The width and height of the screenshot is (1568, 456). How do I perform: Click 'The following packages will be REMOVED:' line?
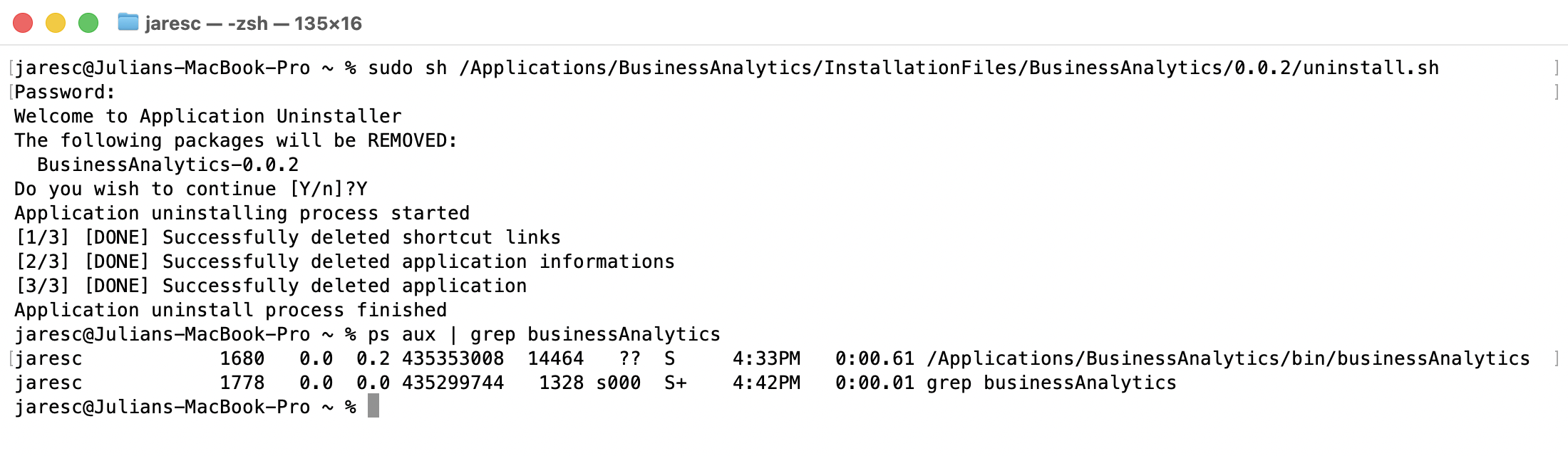[x=236, y=140]
